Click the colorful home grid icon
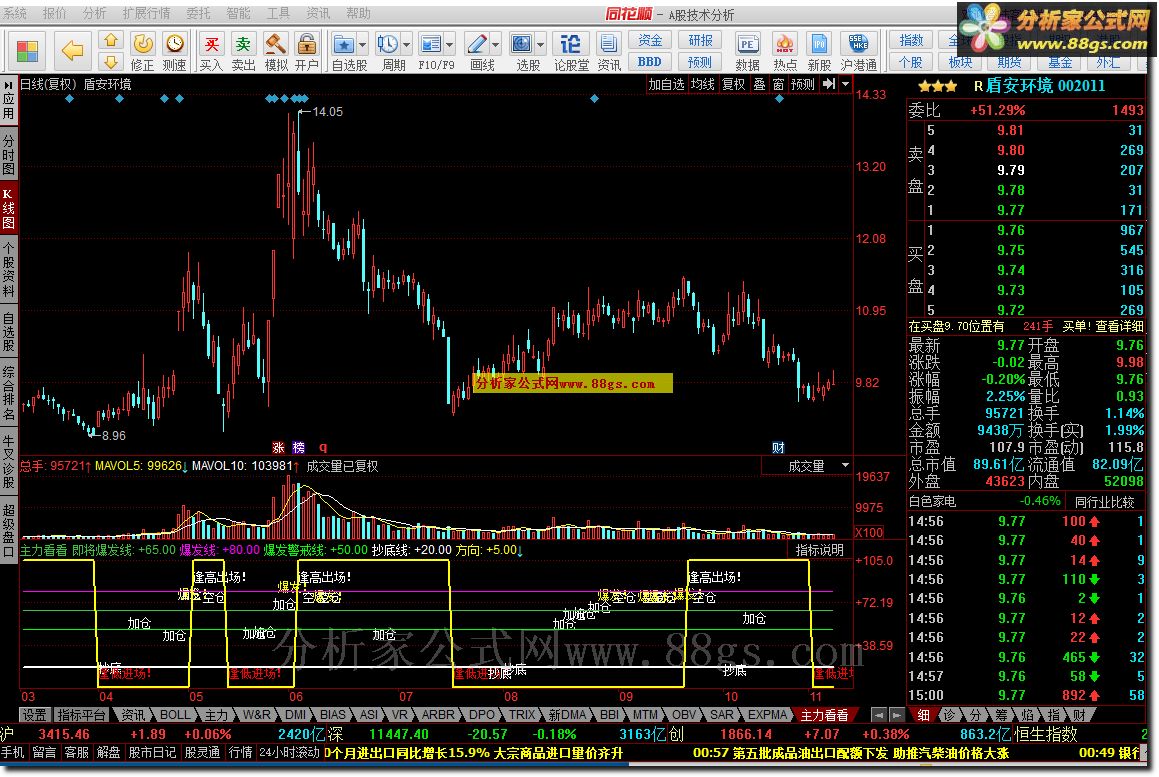The image size is (1159, 777). tap(27, 51)
